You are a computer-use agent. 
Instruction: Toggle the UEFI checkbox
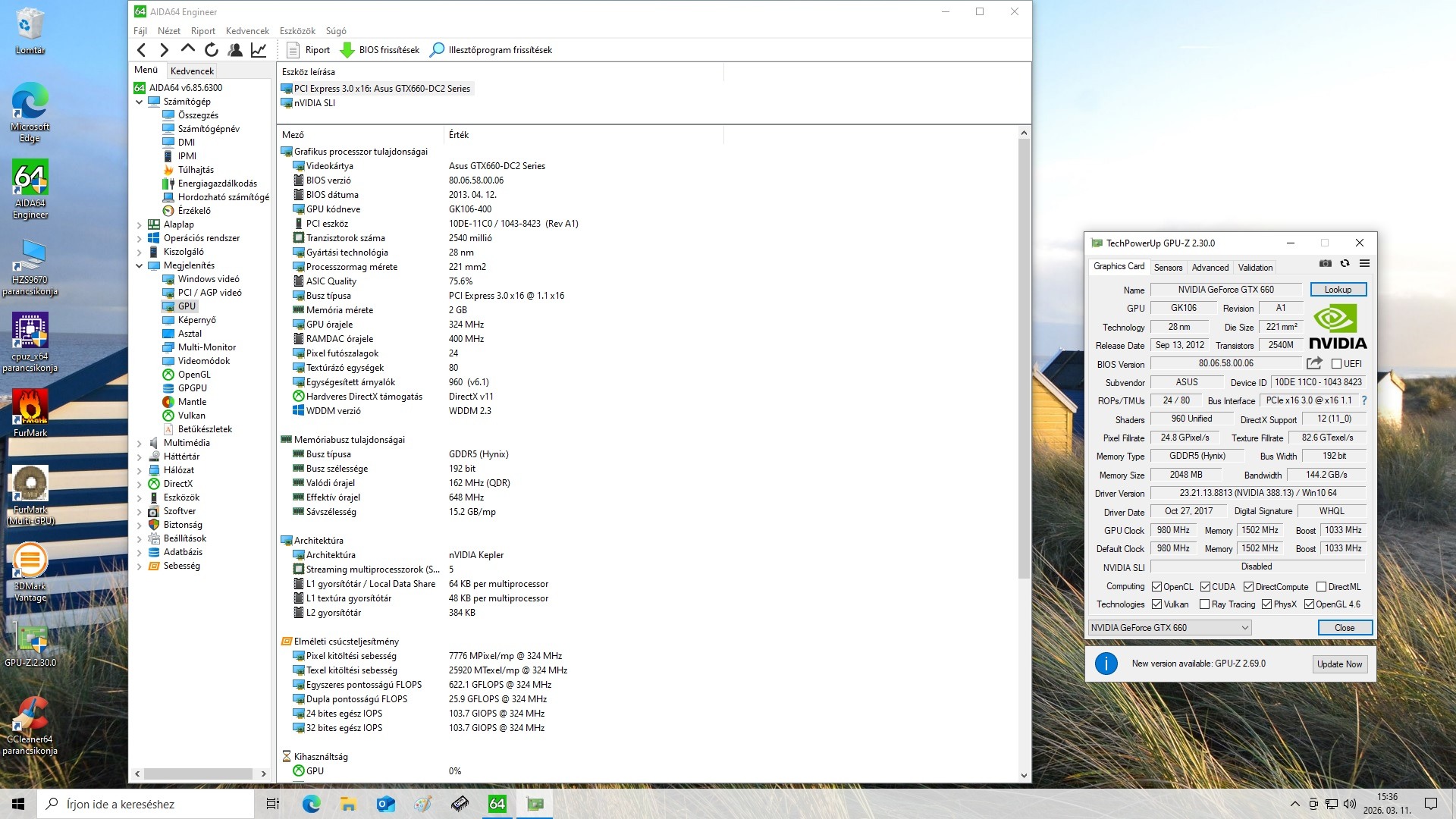click(x=1336, y=364)
